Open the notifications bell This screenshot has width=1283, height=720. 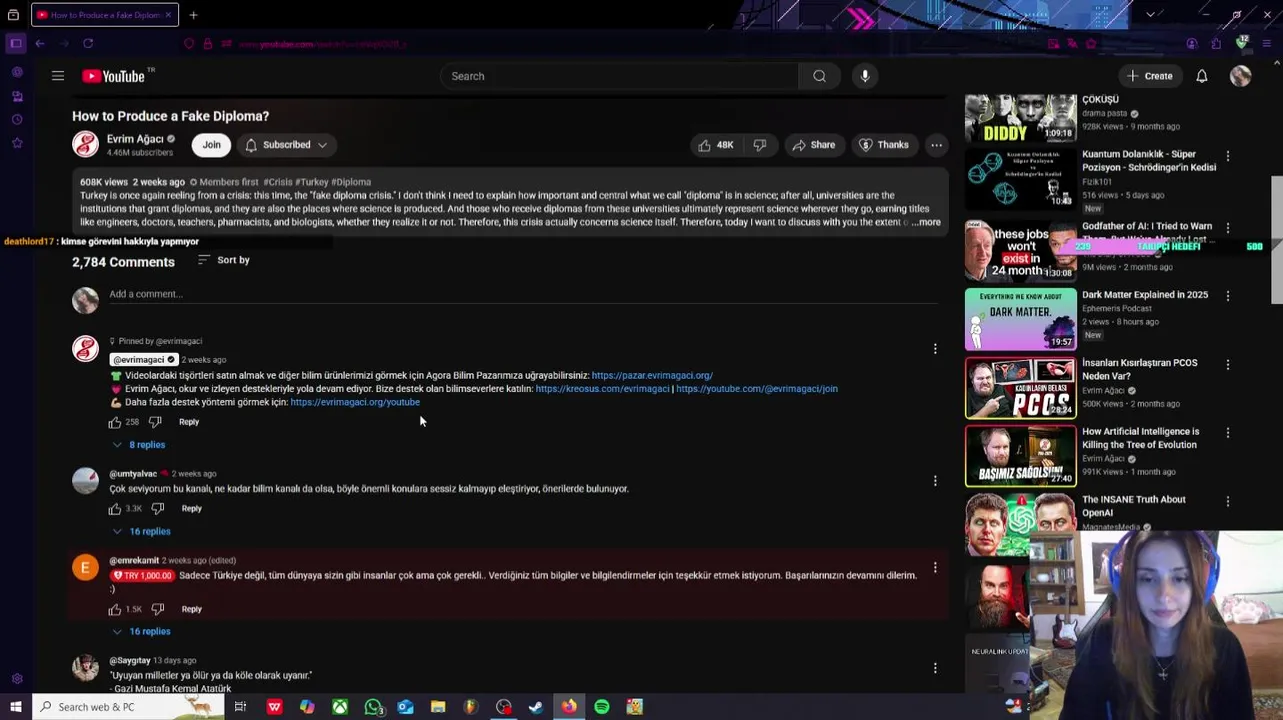click(x=1202, y=76)
